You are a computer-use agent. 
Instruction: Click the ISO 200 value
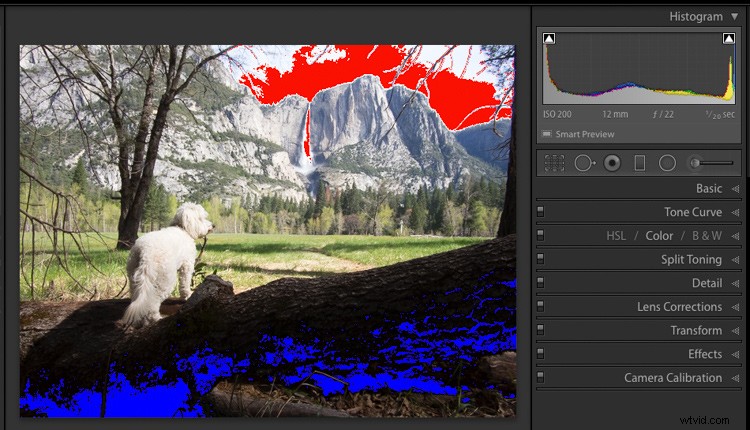pyautogui.click(x=557, y=114)
